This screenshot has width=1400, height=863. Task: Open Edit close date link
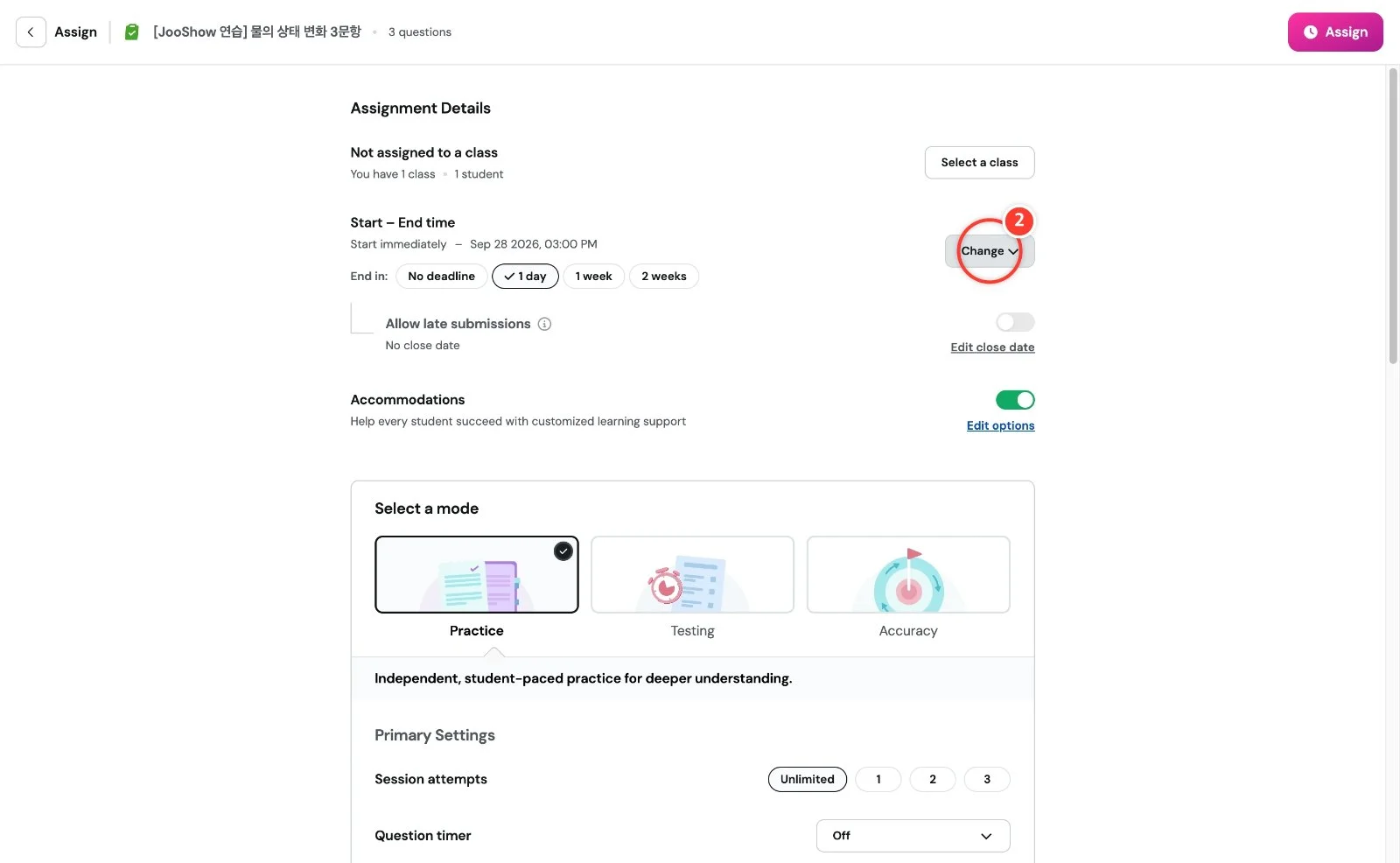(992, 347)
